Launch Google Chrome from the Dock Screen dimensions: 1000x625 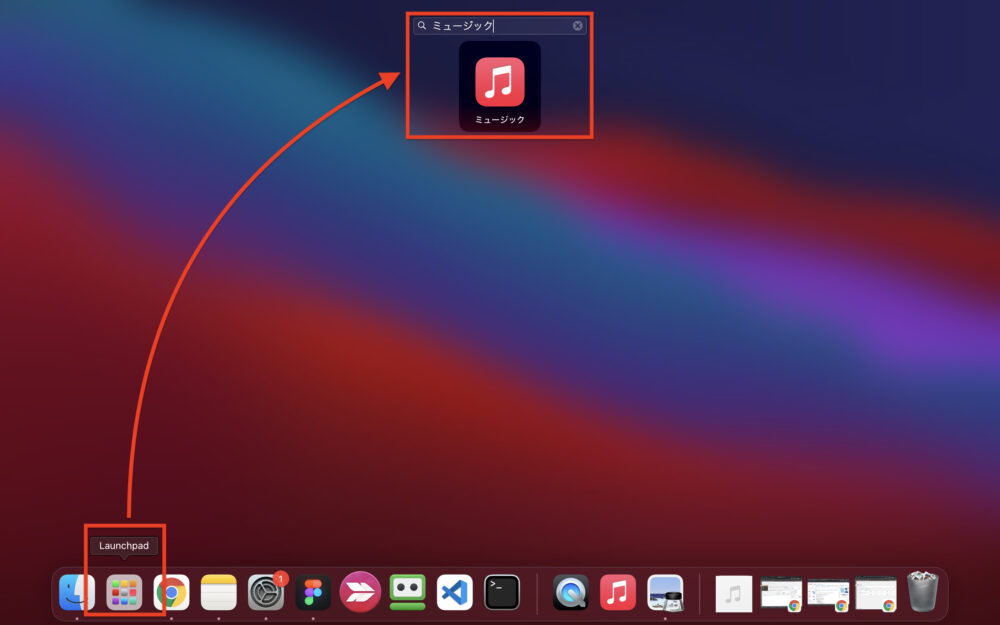[x=172, y=592]
